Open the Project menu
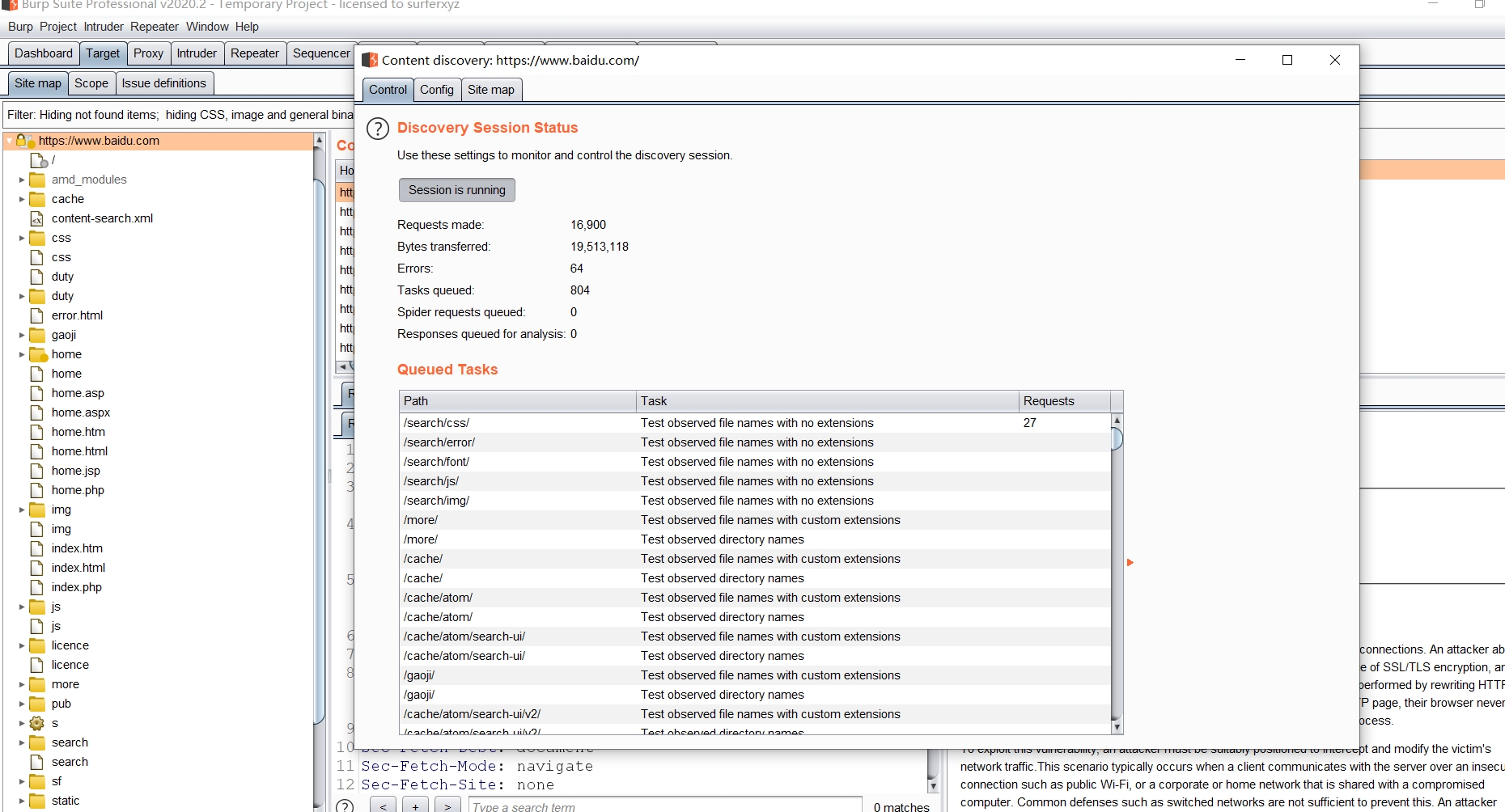Viewport: 1505px width, 812px height. (x=58, y=27)
